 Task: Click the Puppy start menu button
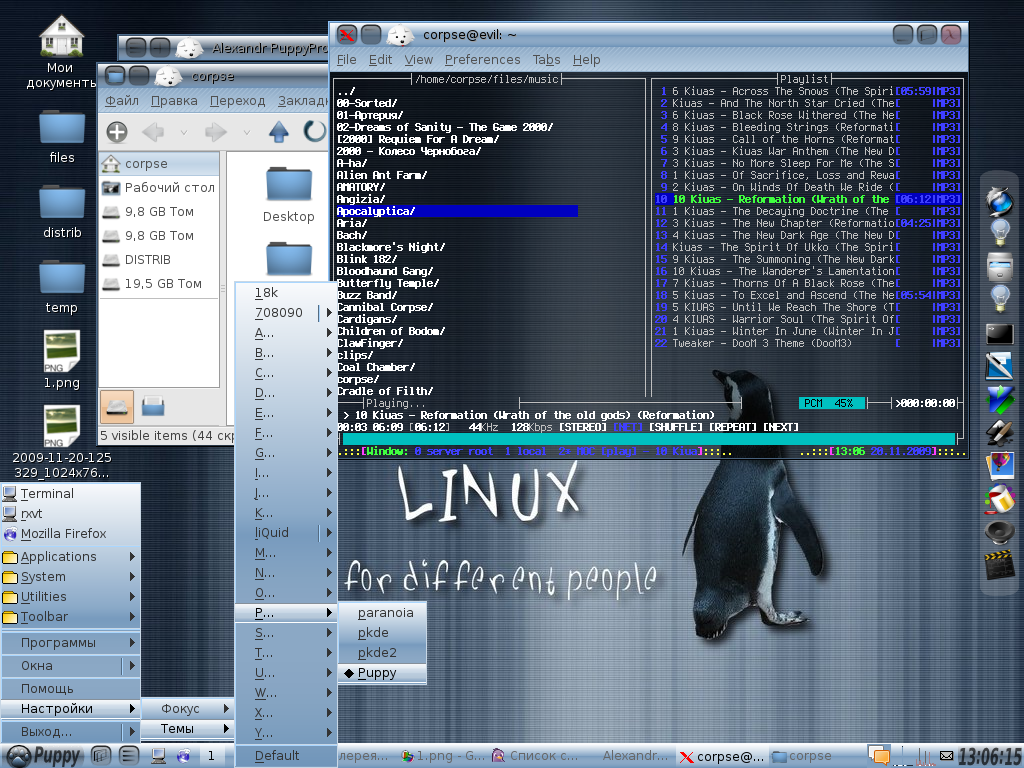(44, 756)
